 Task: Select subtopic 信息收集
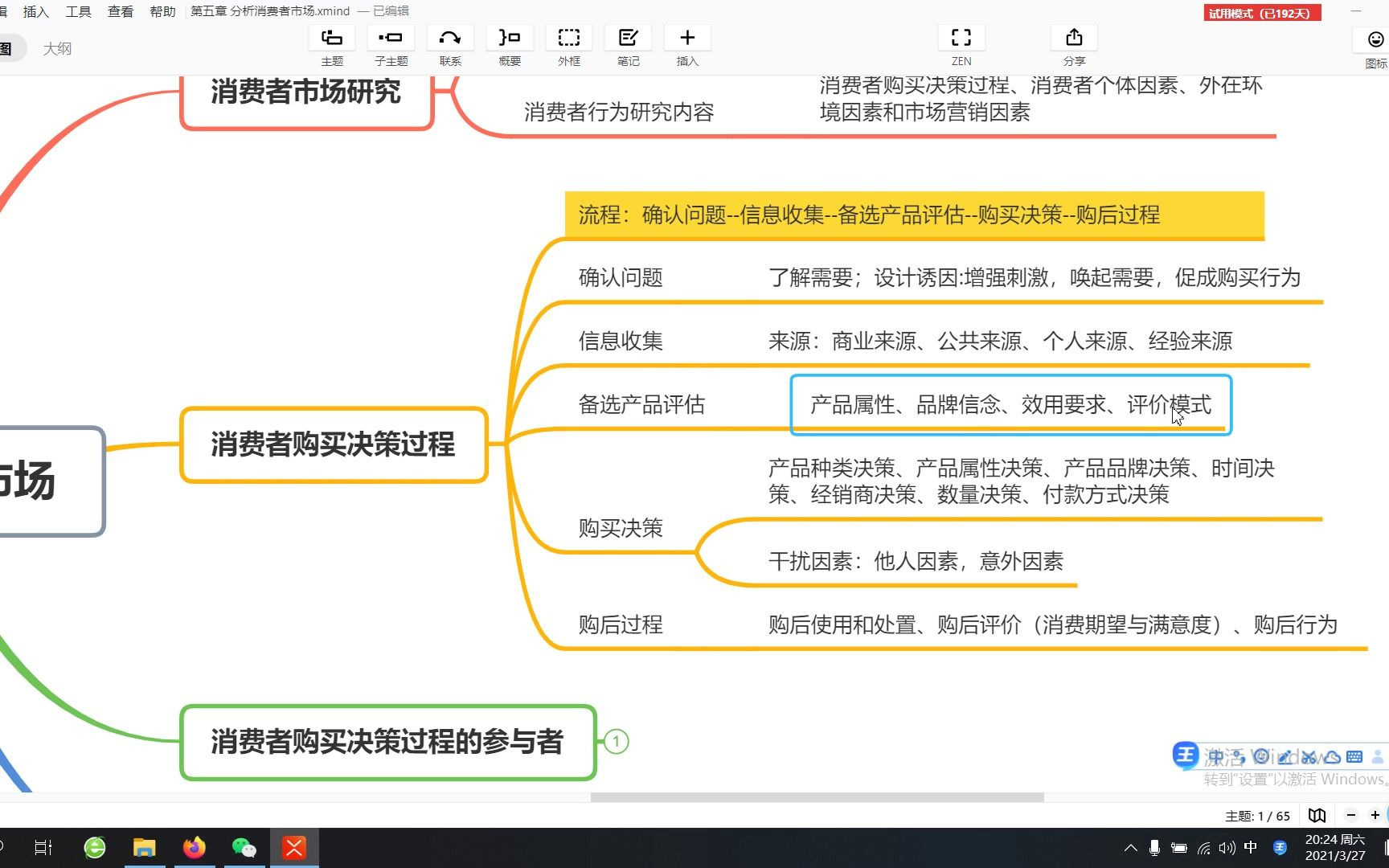point(621,341)
